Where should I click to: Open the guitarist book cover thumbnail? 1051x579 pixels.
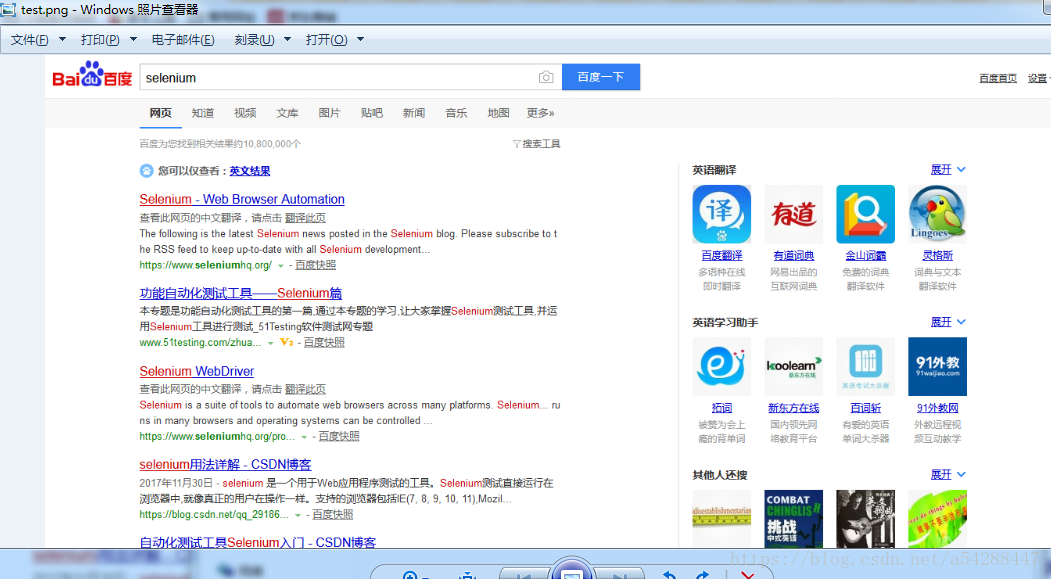(x=865, y=519)
